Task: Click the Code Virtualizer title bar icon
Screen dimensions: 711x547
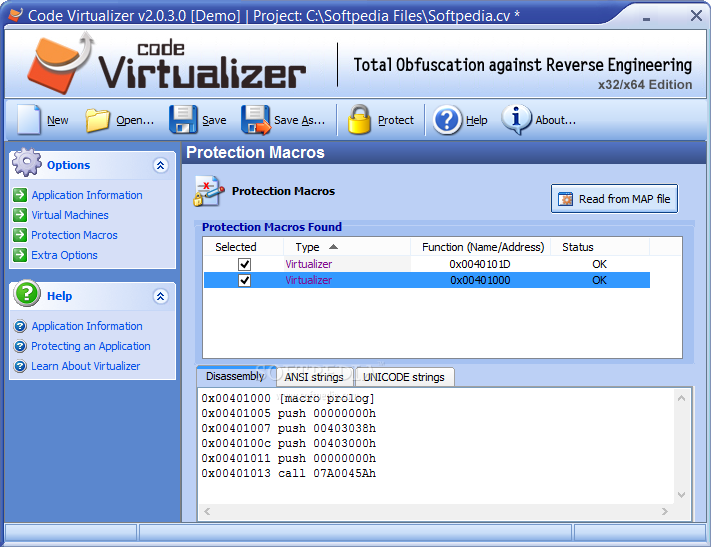Action: 15,15
